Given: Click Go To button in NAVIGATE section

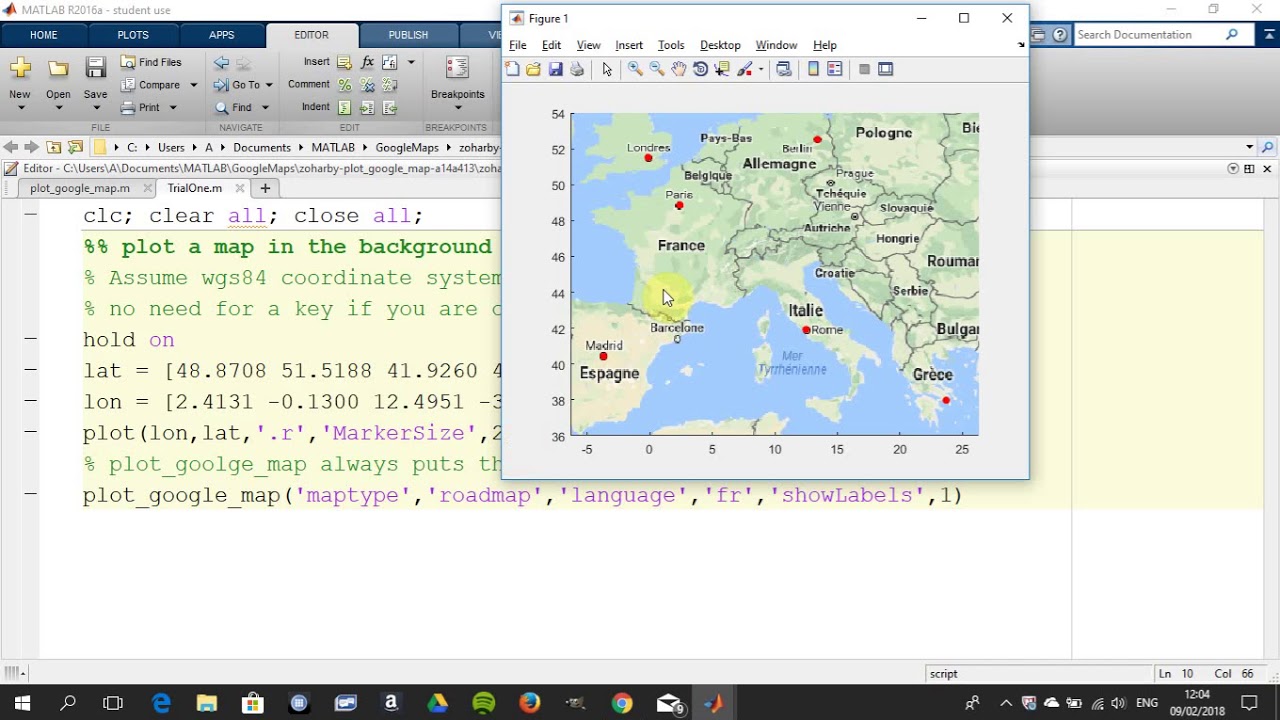Looking at the screenshot, I should [x=237, y=85].
